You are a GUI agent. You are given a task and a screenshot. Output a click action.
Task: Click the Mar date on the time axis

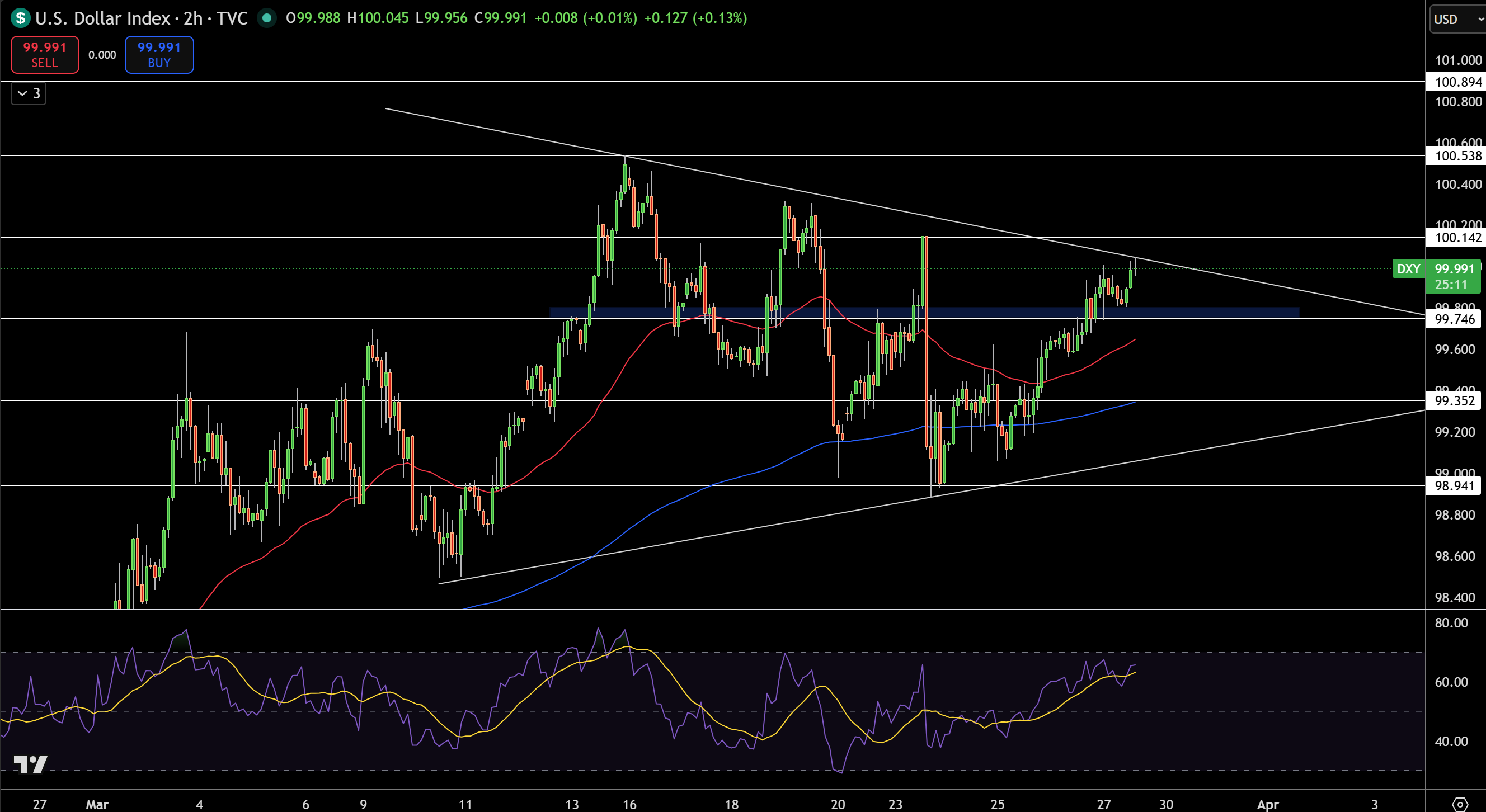point(97,804)
